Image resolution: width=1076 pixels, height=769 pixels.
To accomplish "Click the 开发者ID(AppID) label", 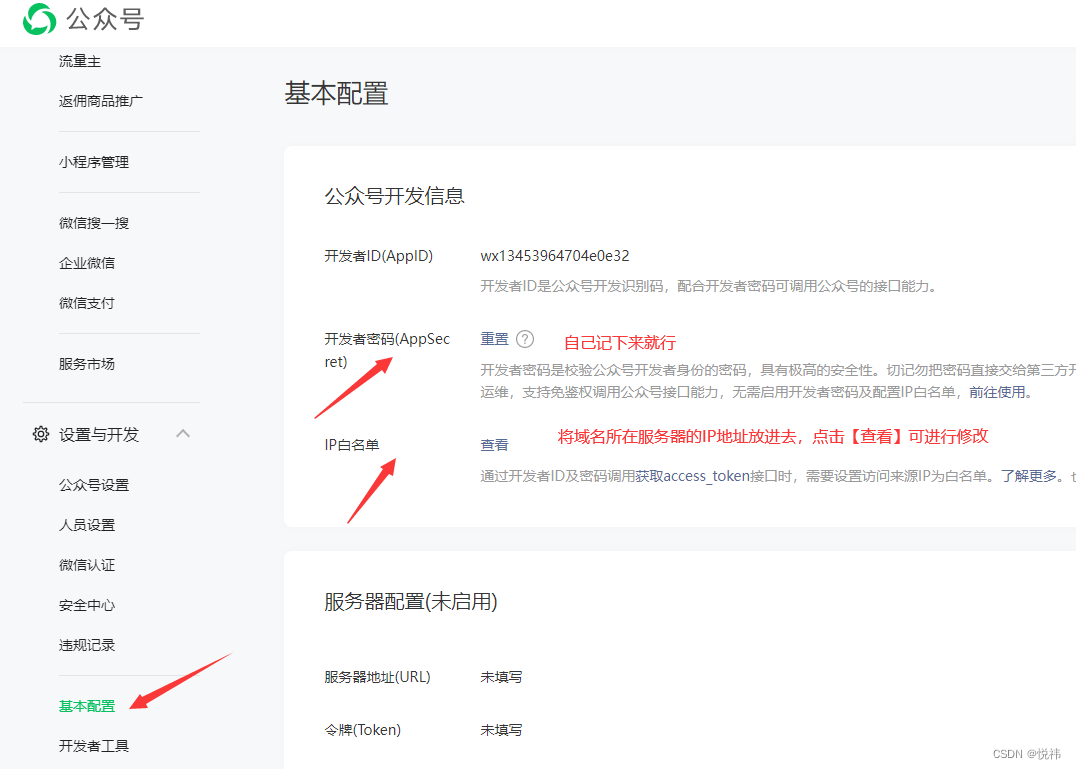I will tap(379, 256).
